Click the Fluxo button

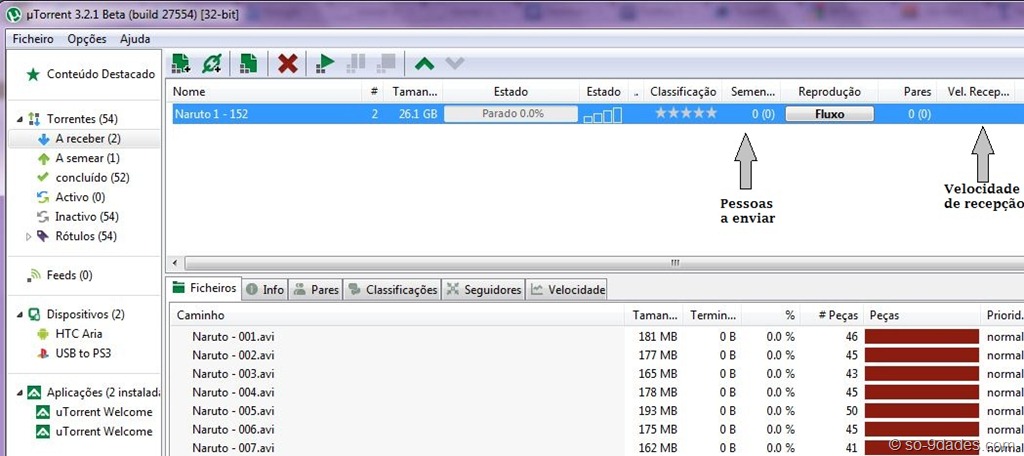click(x=829, y=114)
